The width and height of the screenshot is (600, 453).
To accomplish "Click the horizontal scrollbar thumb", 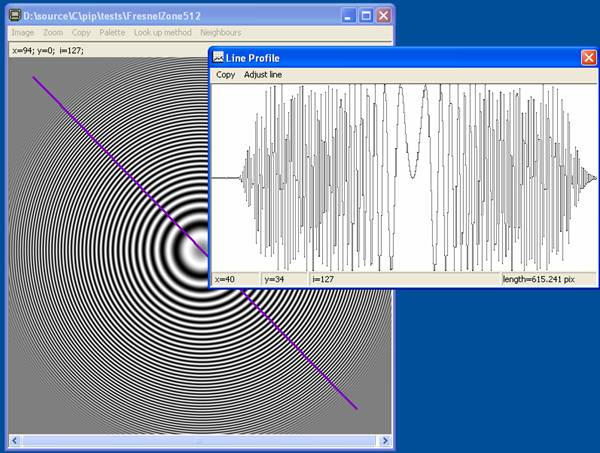I will point(199,441).
